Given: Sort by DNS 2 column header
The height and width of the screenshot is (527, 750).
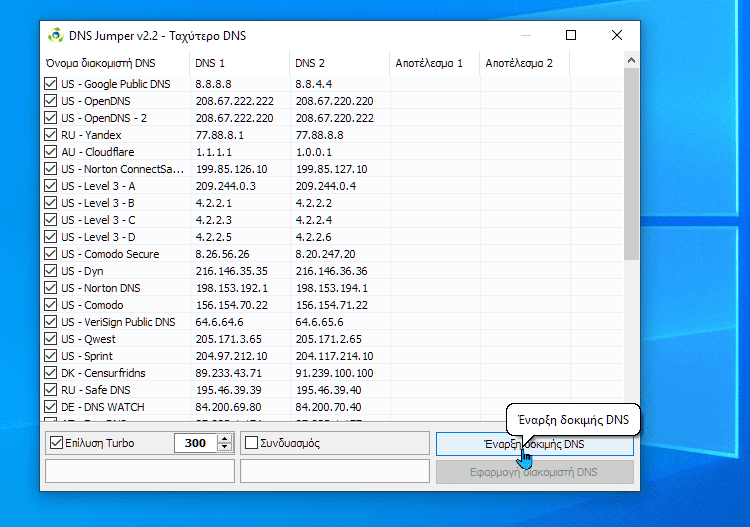Looking at the screenshot, I should pos(339,63).
